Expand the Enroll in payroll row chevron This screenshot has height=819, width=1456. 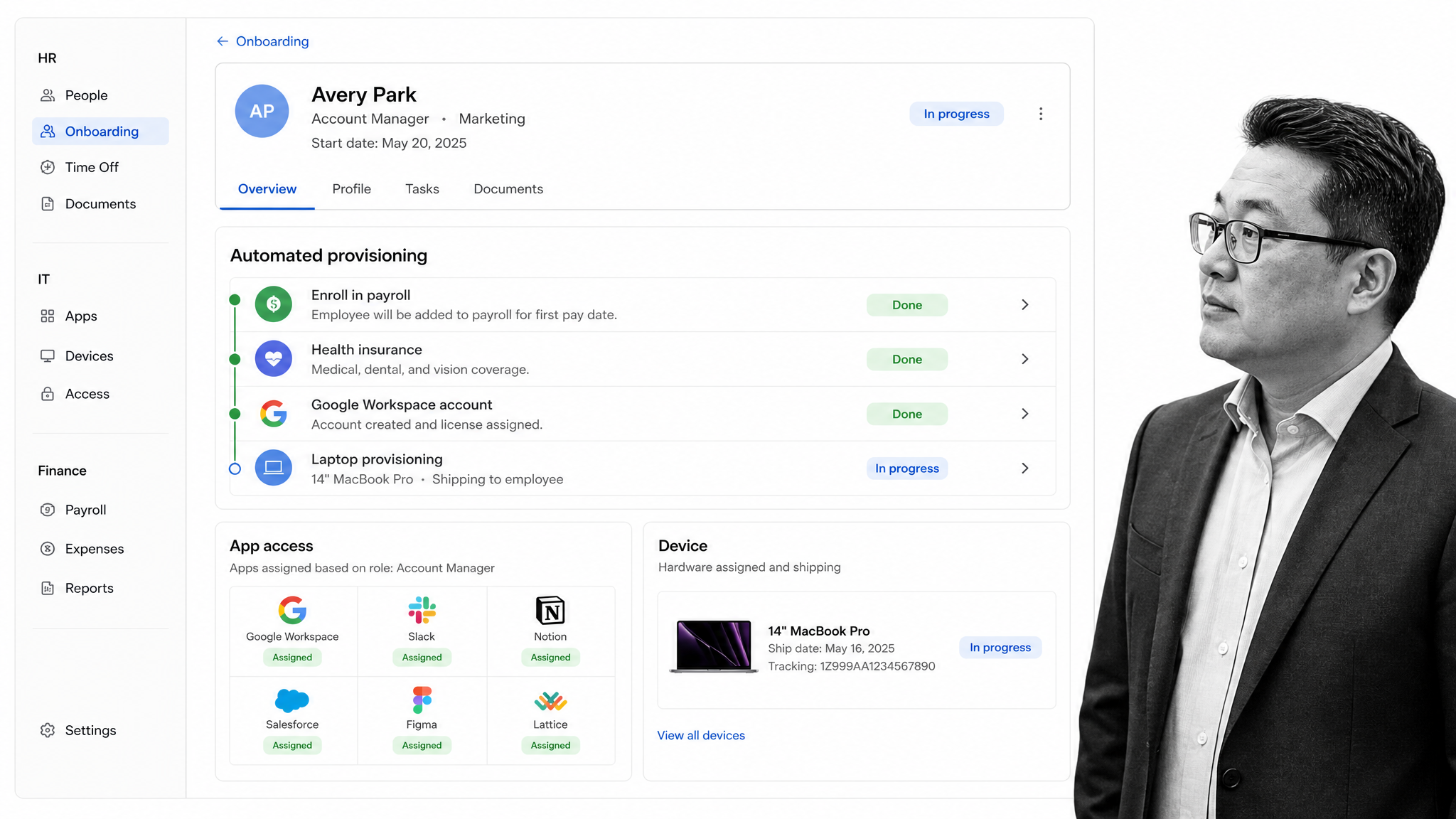coord(1024,304)
